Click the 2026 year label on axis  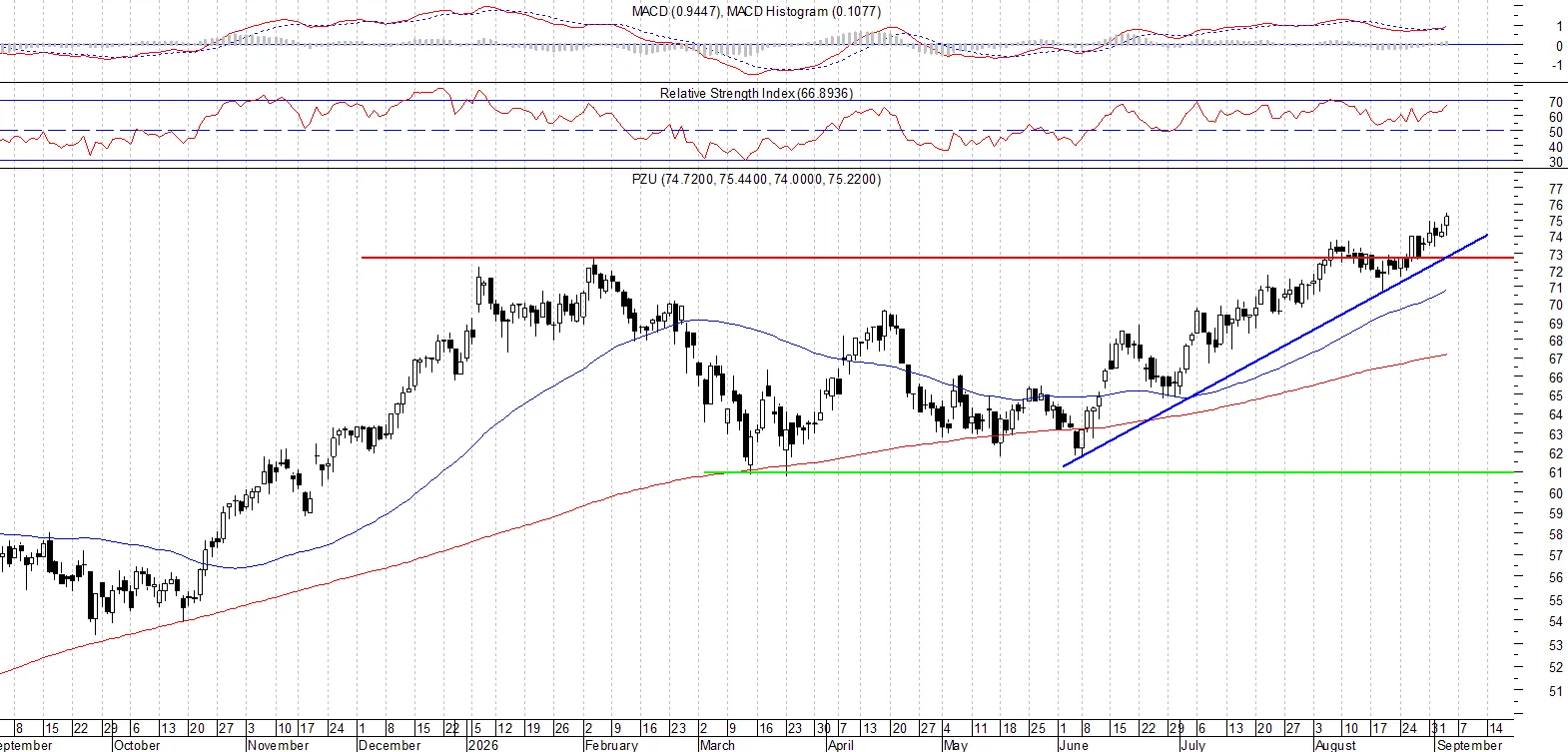(x=483, y=745)
